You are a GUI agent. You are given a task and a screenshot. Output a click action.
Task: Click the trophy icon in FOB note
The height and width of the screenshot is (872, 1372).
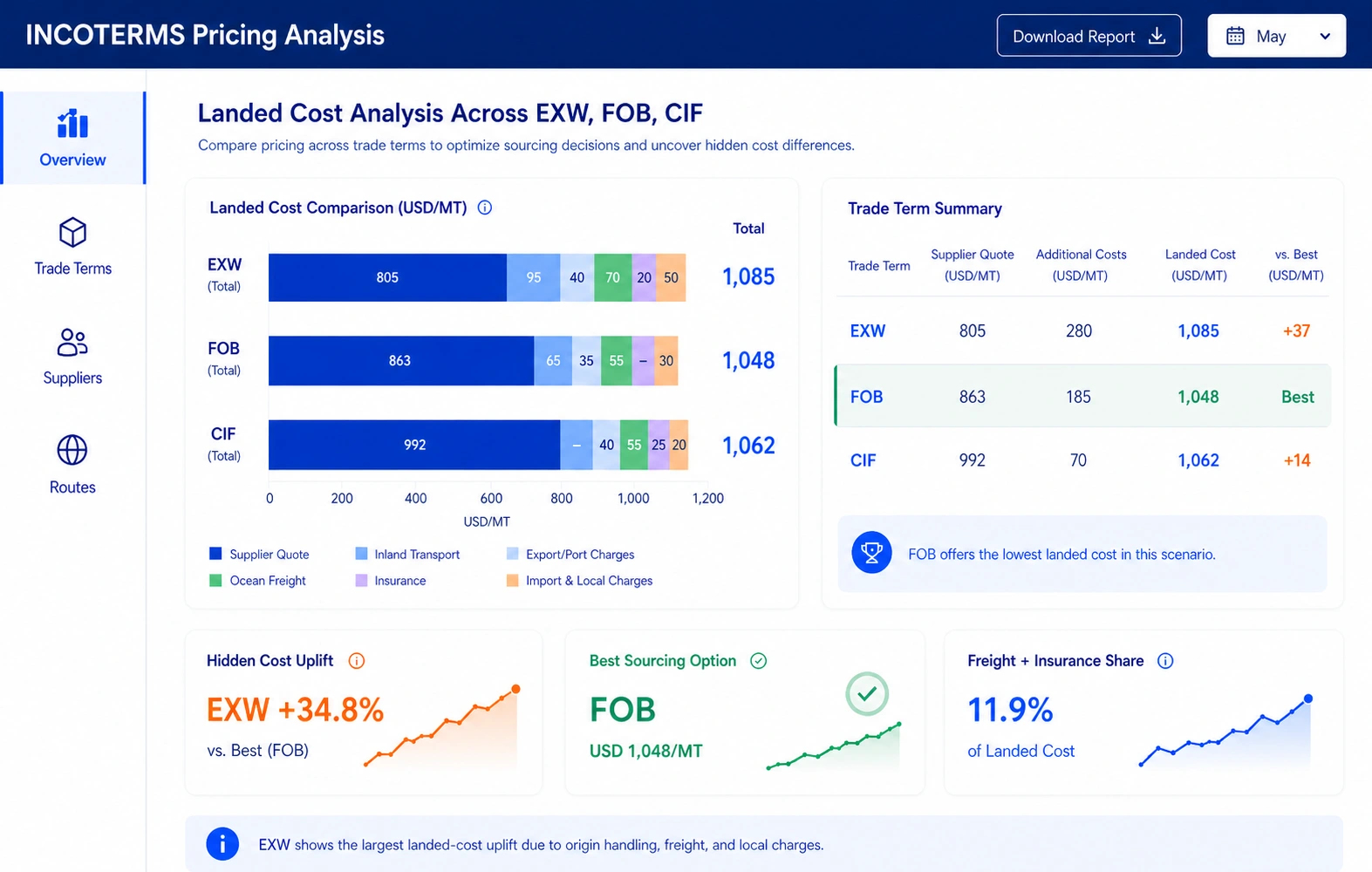871,552
